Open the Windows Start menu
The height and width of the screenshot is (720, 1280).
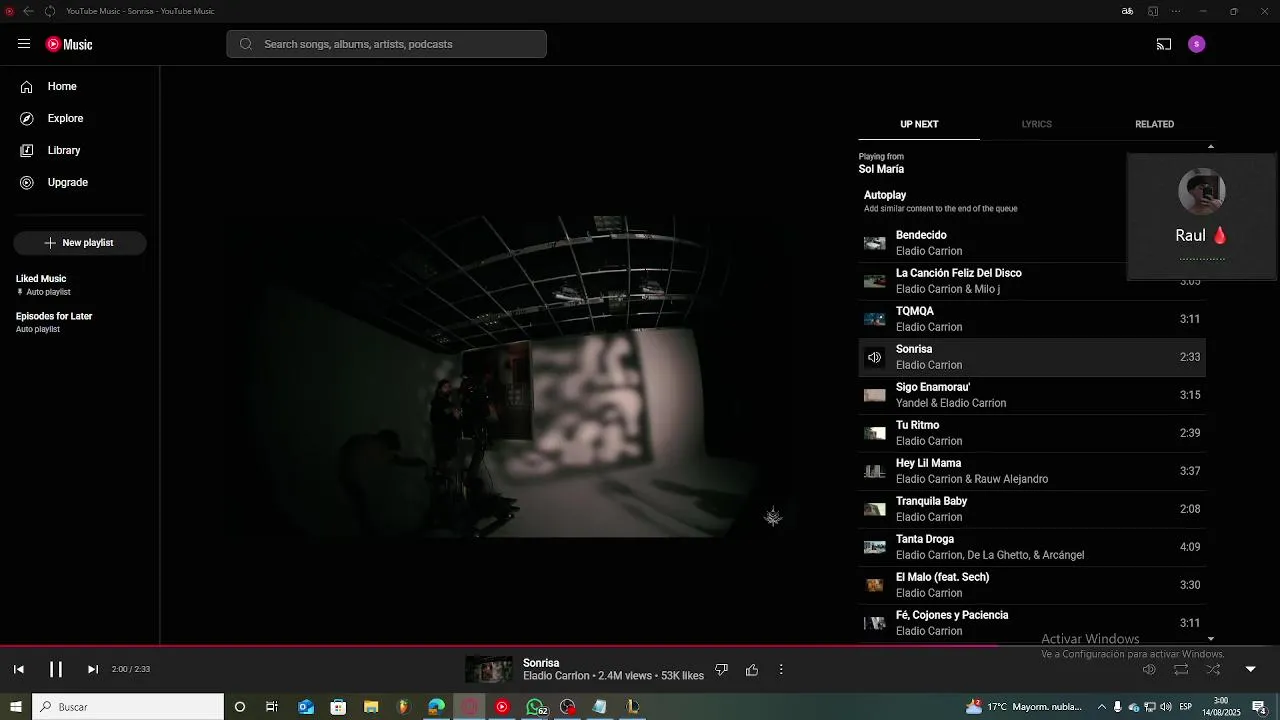tap(16, 707)
